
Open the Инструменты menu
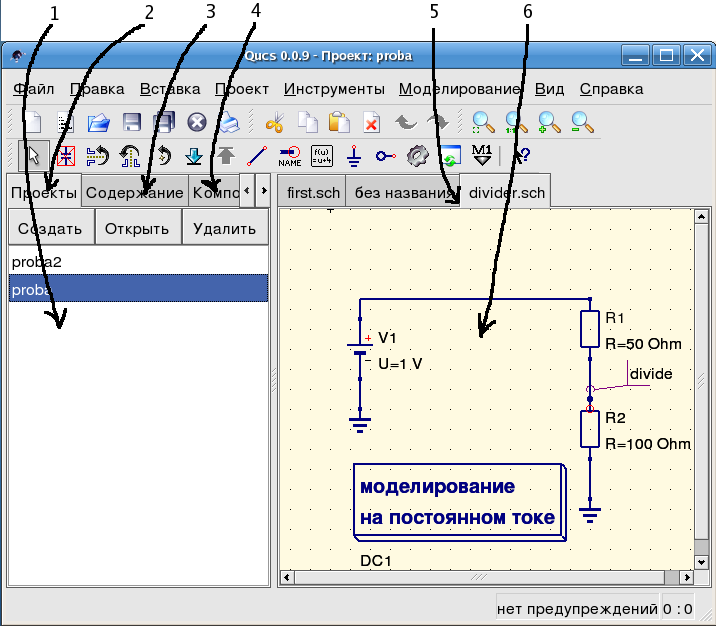[x=334, y=89]
